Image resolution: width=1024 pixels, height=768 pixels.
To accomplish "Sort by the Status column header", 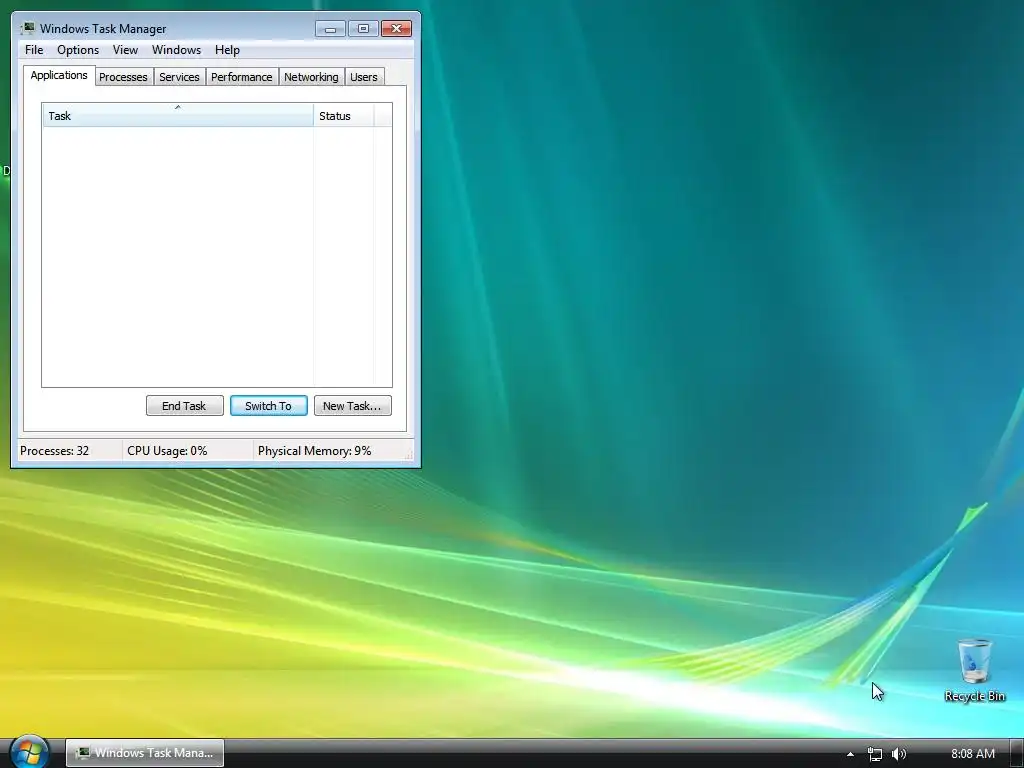I will (344, 116).
